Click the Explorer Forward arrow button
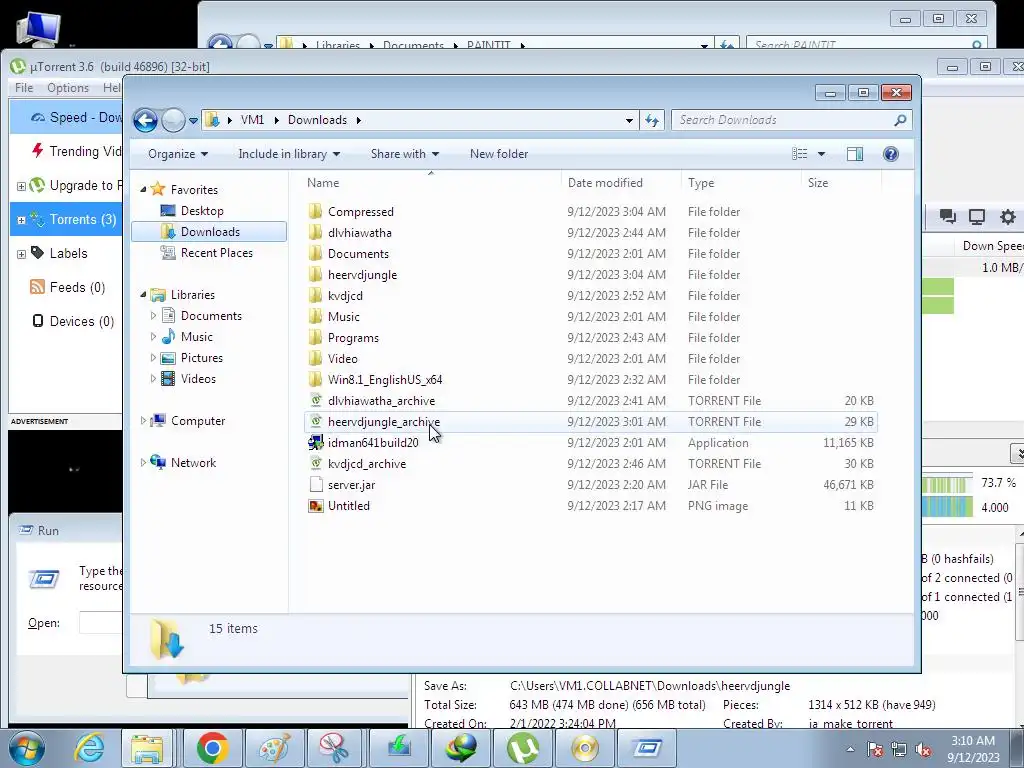 pos(173,120)
